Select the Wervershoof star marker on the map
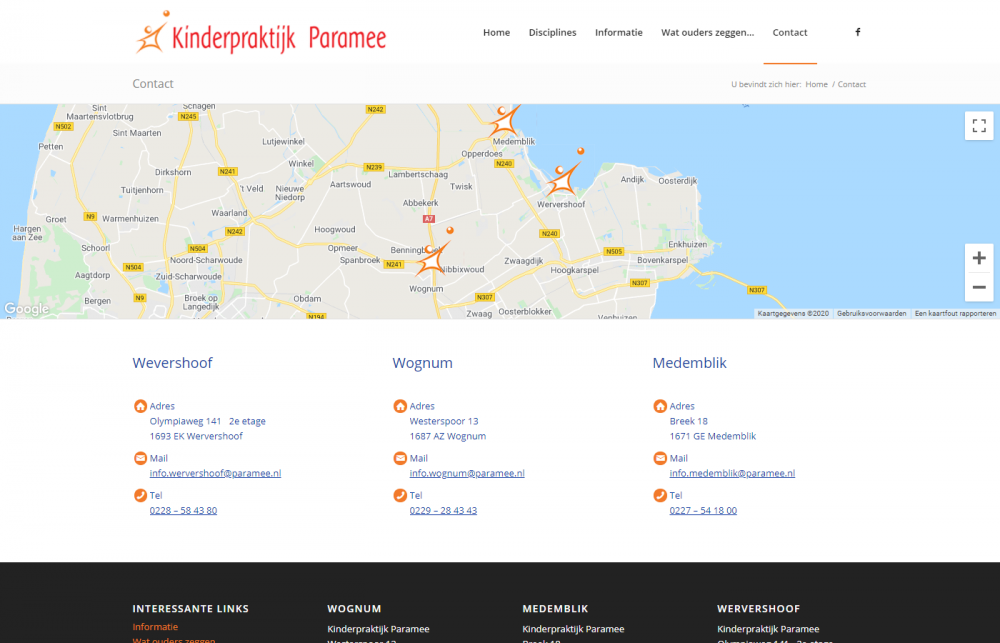1000x643 pixels. coord(564,174)
